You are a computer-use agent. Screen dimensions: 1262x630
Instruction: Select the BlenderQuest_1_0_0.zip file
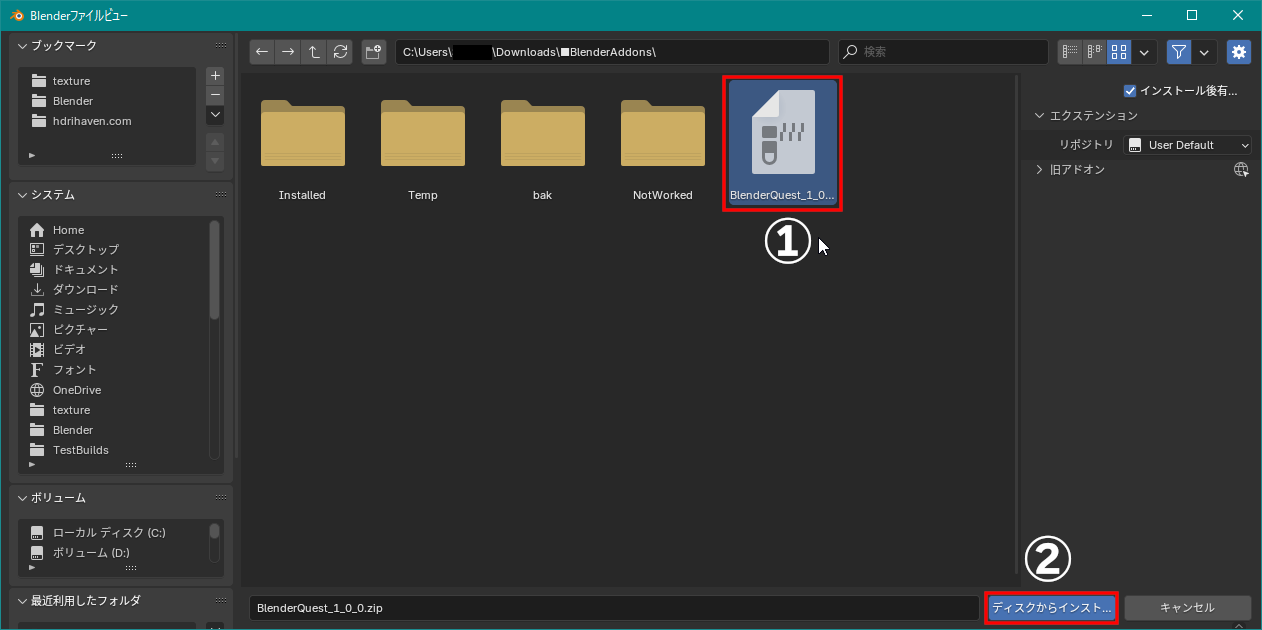(x=782, y=140)
